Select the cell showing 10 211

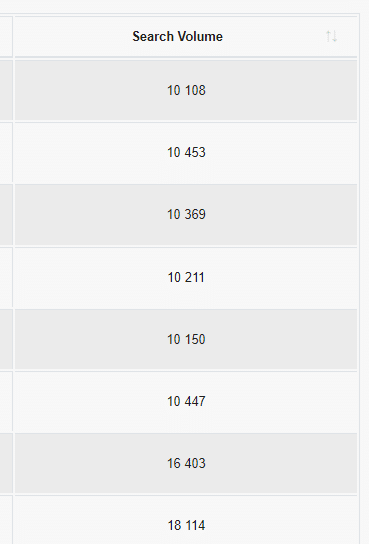point(186,278)
